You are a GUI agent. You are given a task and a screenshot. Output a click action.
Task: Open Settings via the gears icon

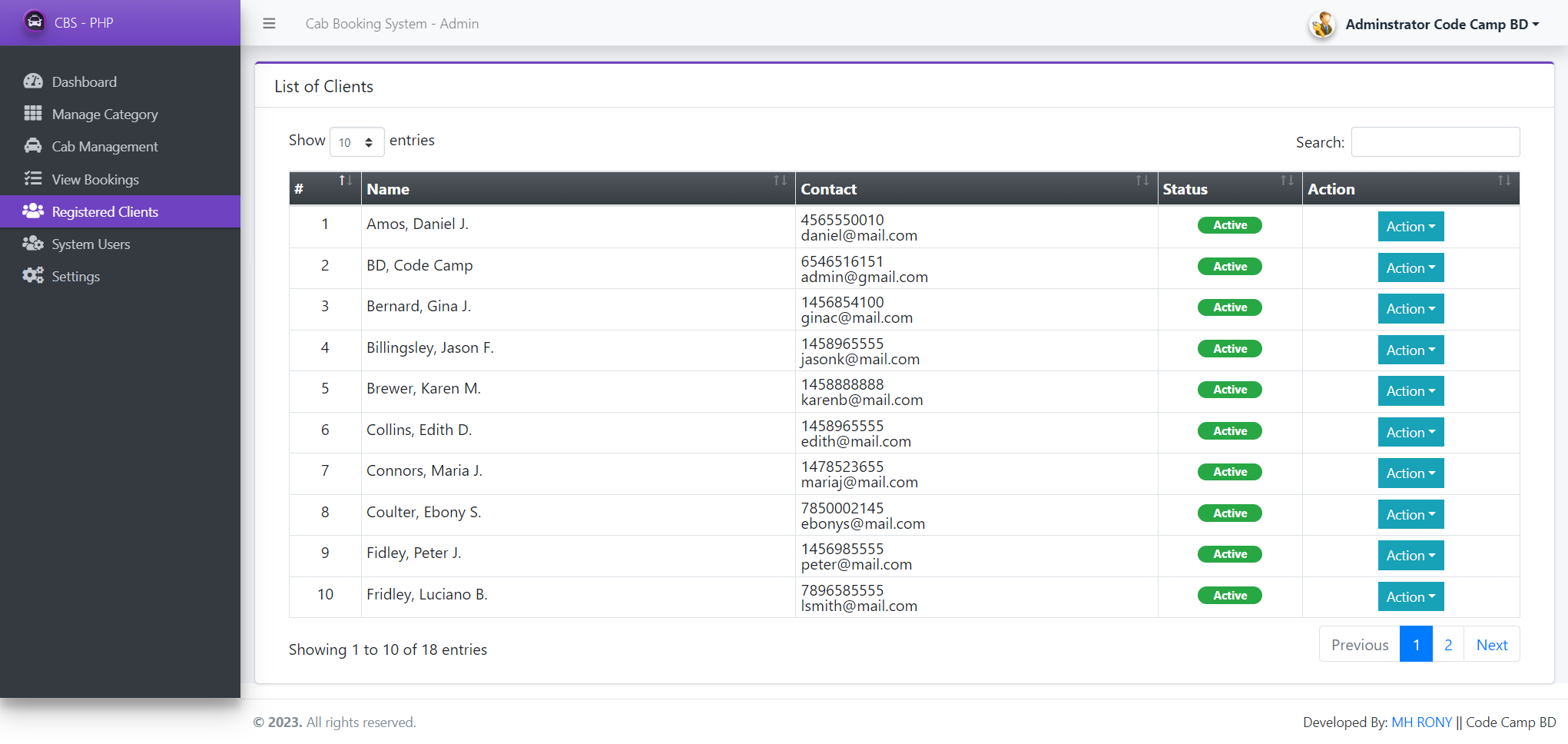point(33,275)
